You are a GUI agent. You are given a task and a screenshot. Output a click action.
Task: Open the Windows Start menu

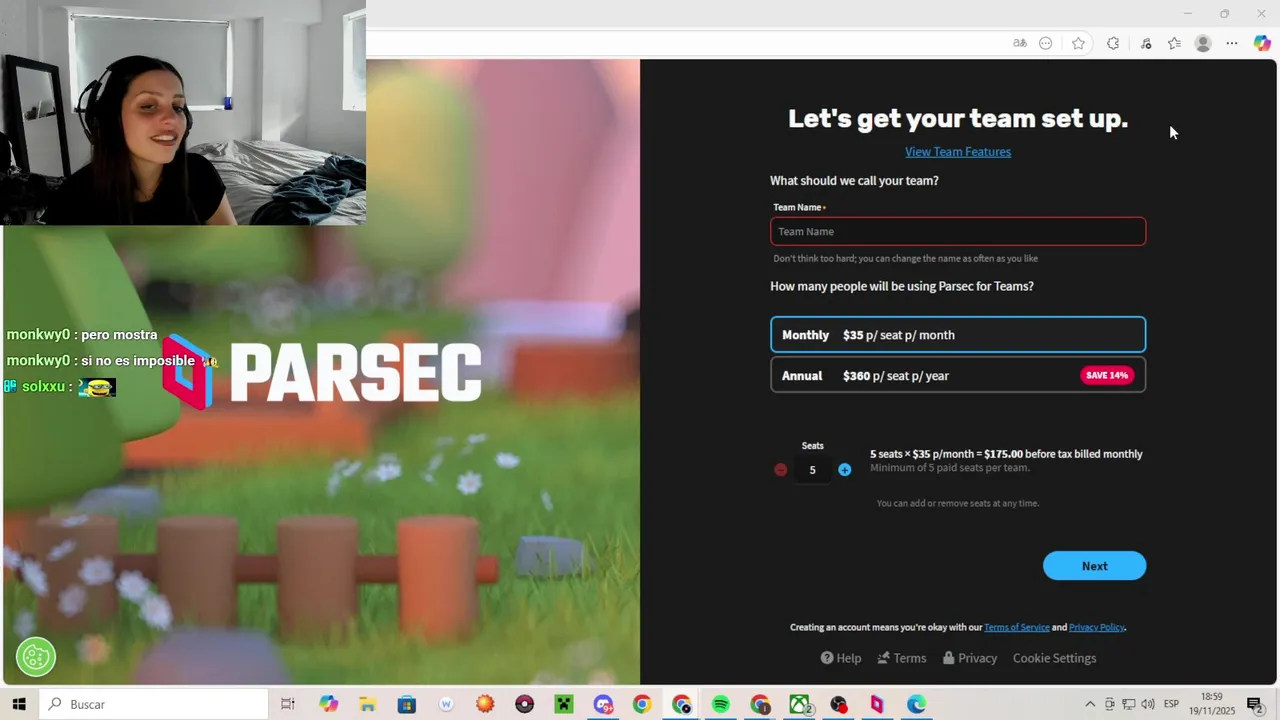coord(19,705)
